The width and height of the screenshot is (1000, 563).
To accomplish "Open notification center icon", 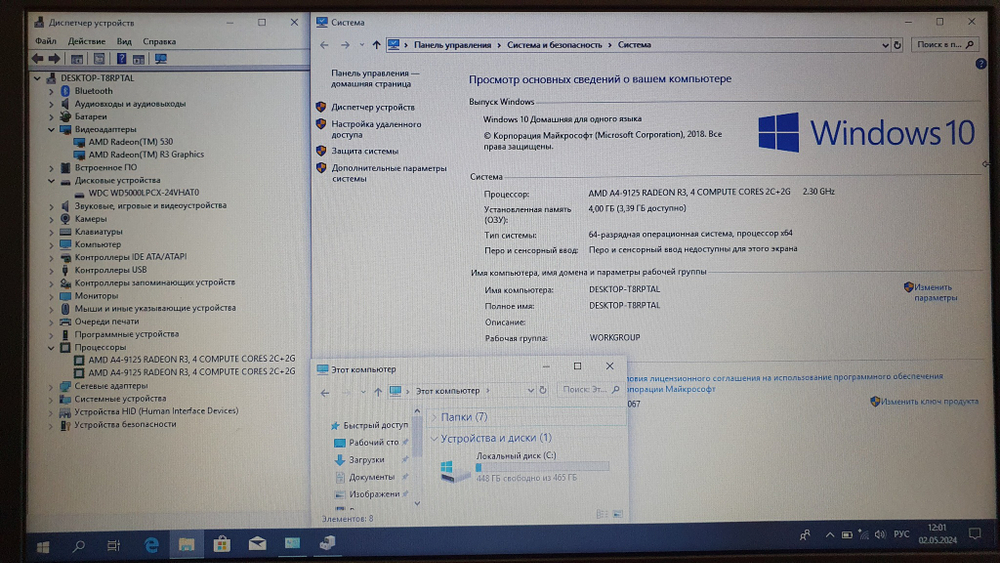I will click(974, 534).
